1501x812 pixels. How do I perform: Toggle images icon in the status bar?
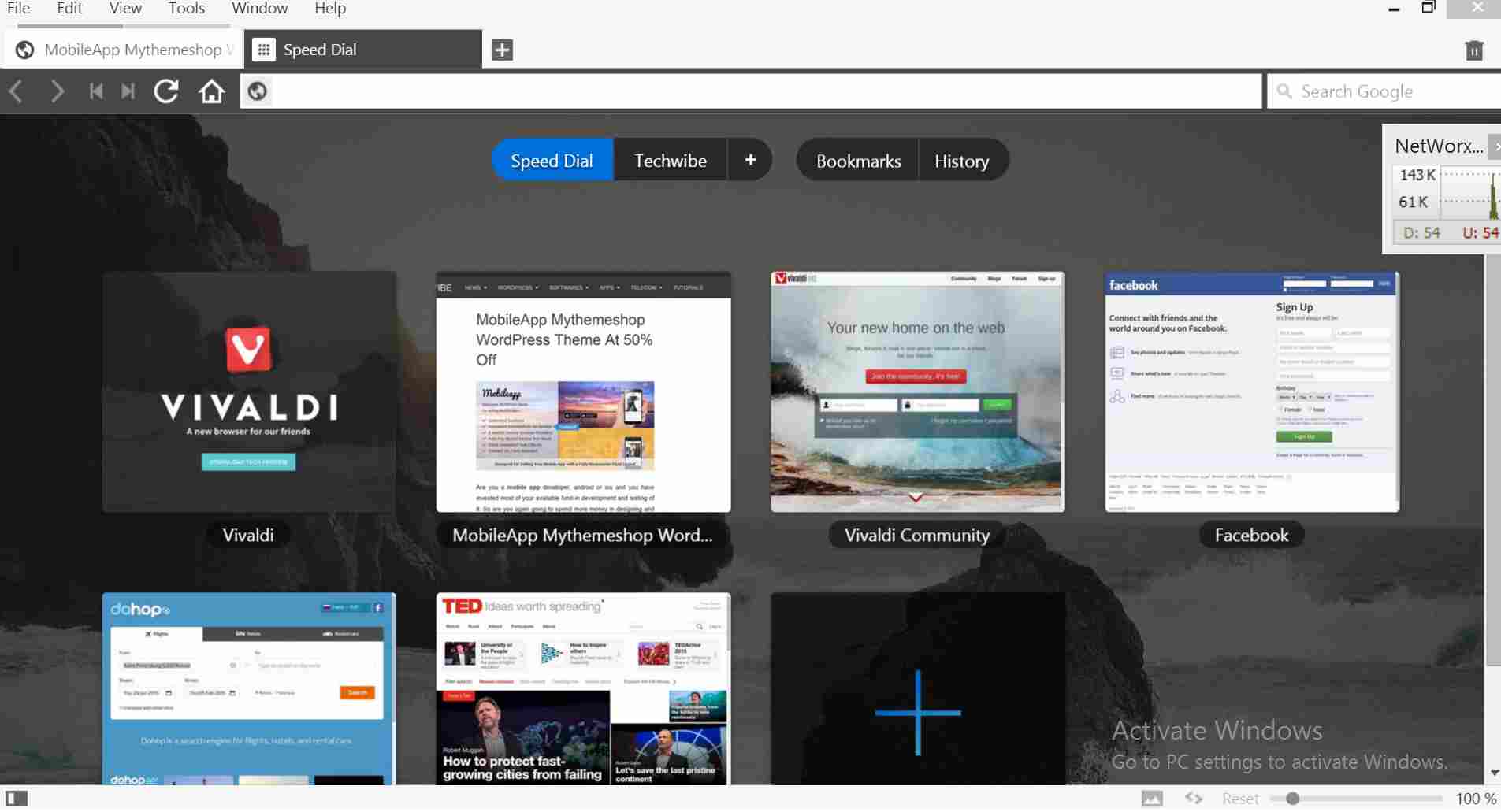point(1152,799)
